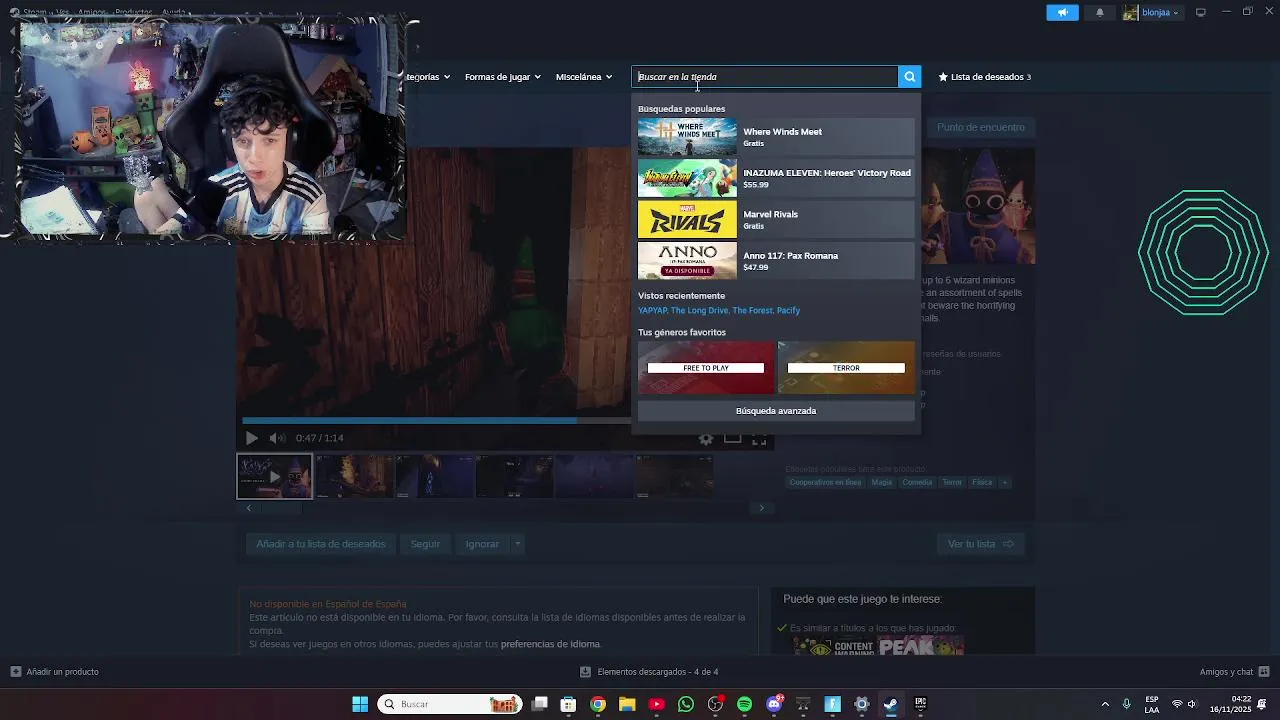Mute the trailer volume speaker icon

pos(277,438)
